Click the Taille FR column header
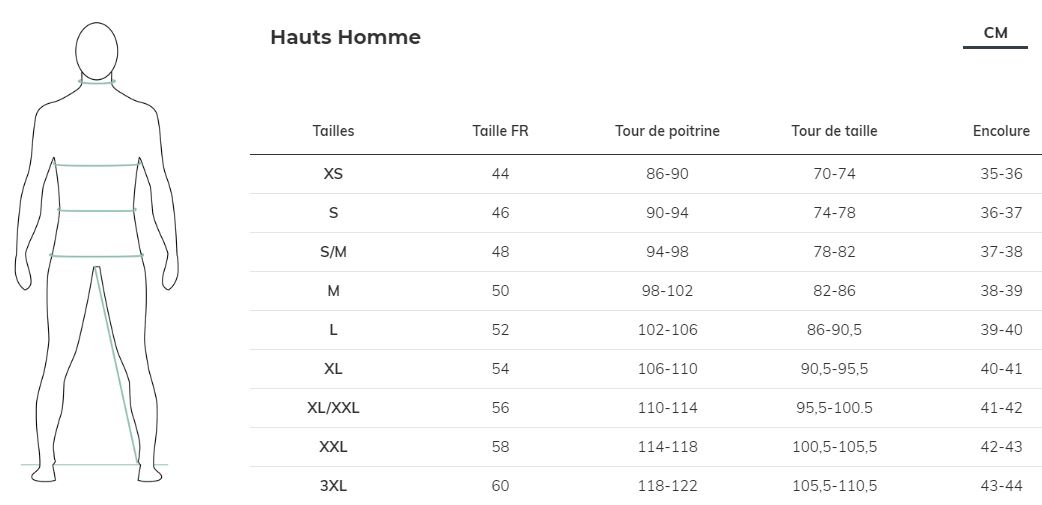The width and height of the screenshot is (1042, 505). (x=500, y=131)
